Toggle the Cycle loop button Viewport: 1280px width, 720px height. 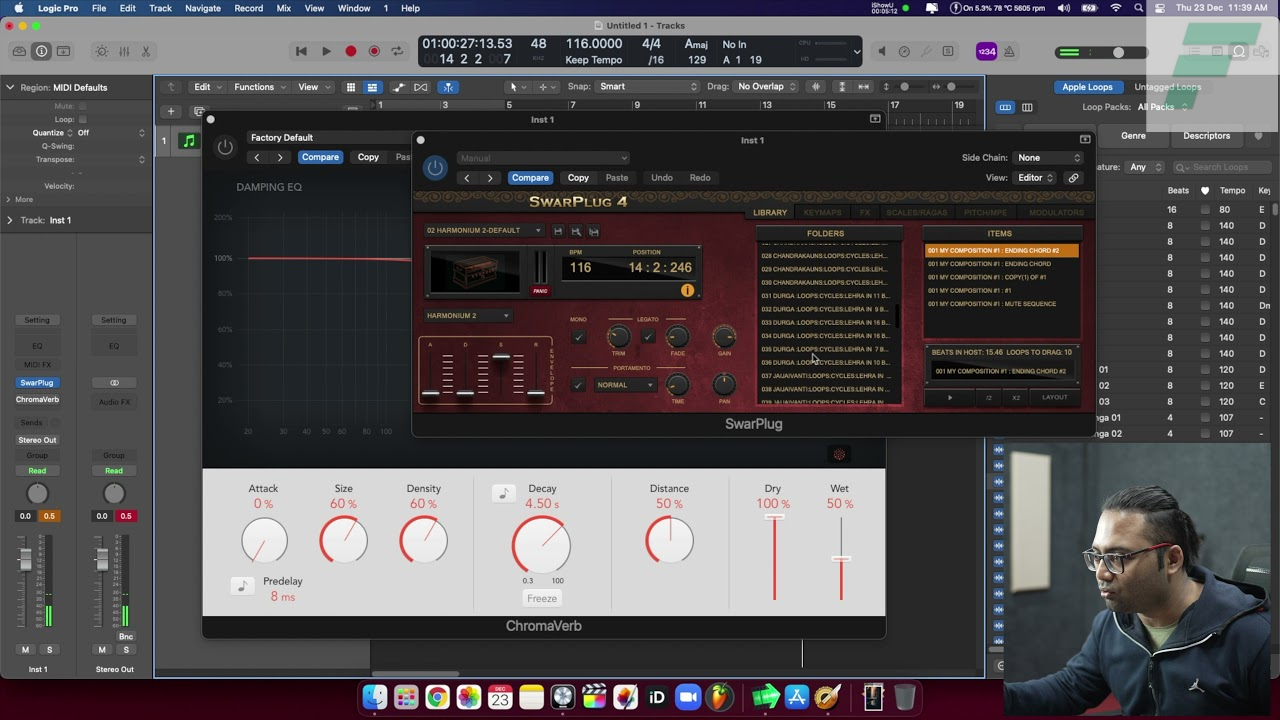coord(397,51)
